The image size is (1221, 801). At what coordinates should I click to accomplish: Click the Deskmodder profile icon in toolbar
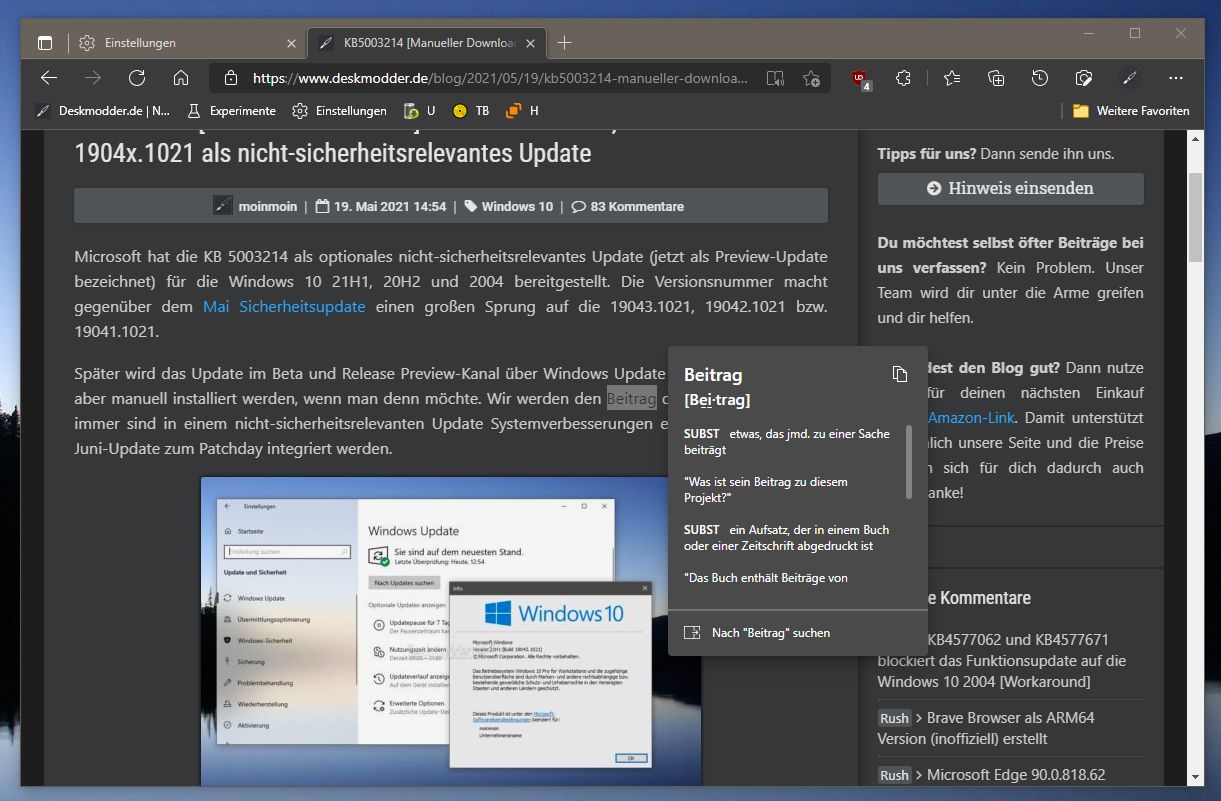tap(1129, 78)
